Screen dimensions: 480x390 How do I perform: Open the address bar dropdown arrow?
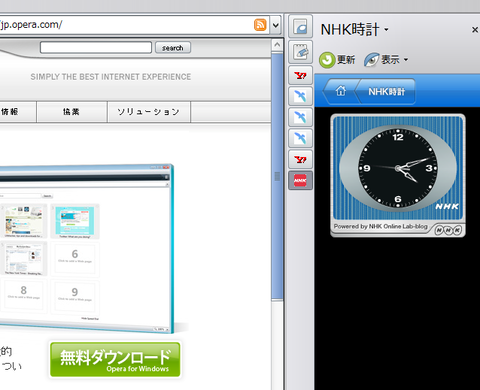pos(276,25)
